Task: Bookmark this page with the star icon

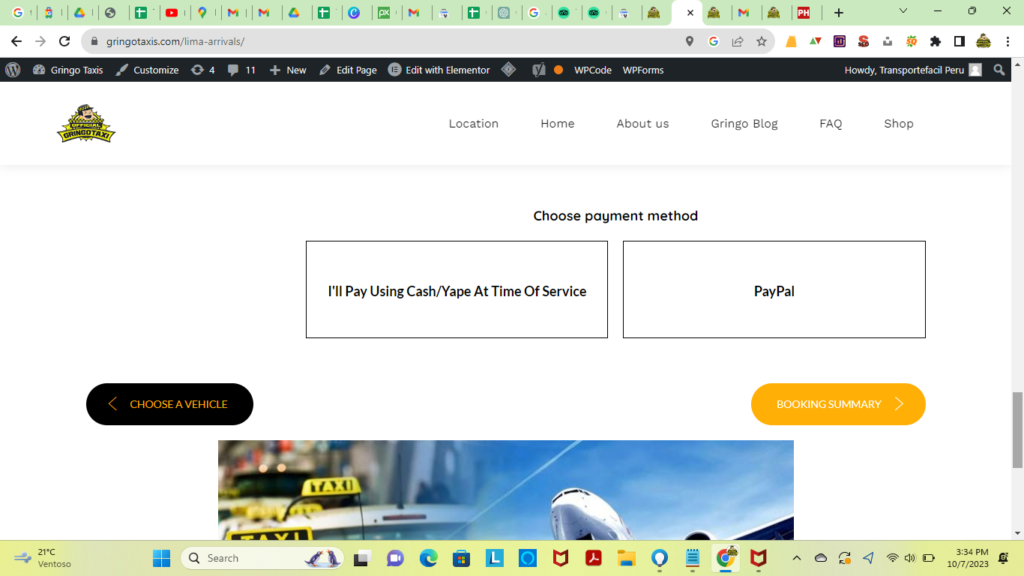Action: (761, 41)
